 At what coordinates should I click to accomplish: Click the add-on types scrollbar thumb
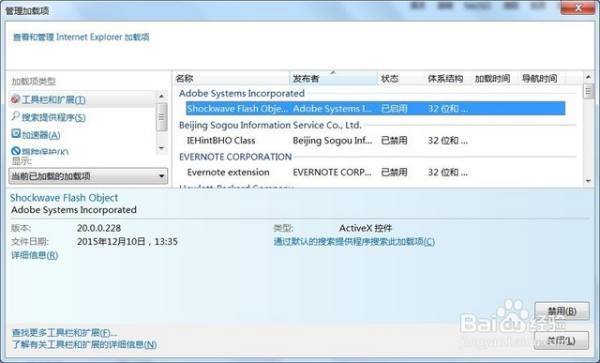[x=162, y=117]
